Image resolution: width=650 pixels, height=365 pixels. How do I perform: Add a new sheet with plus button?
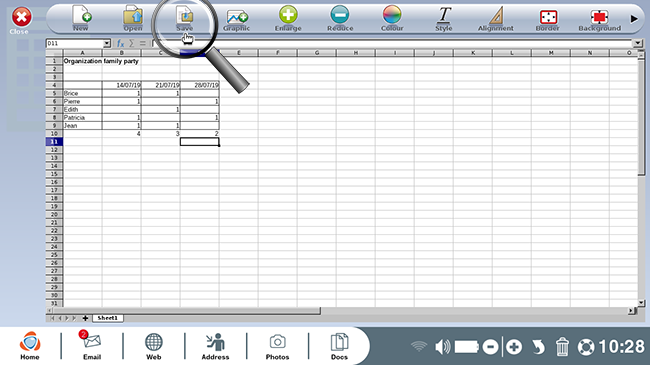pos(85,318)
